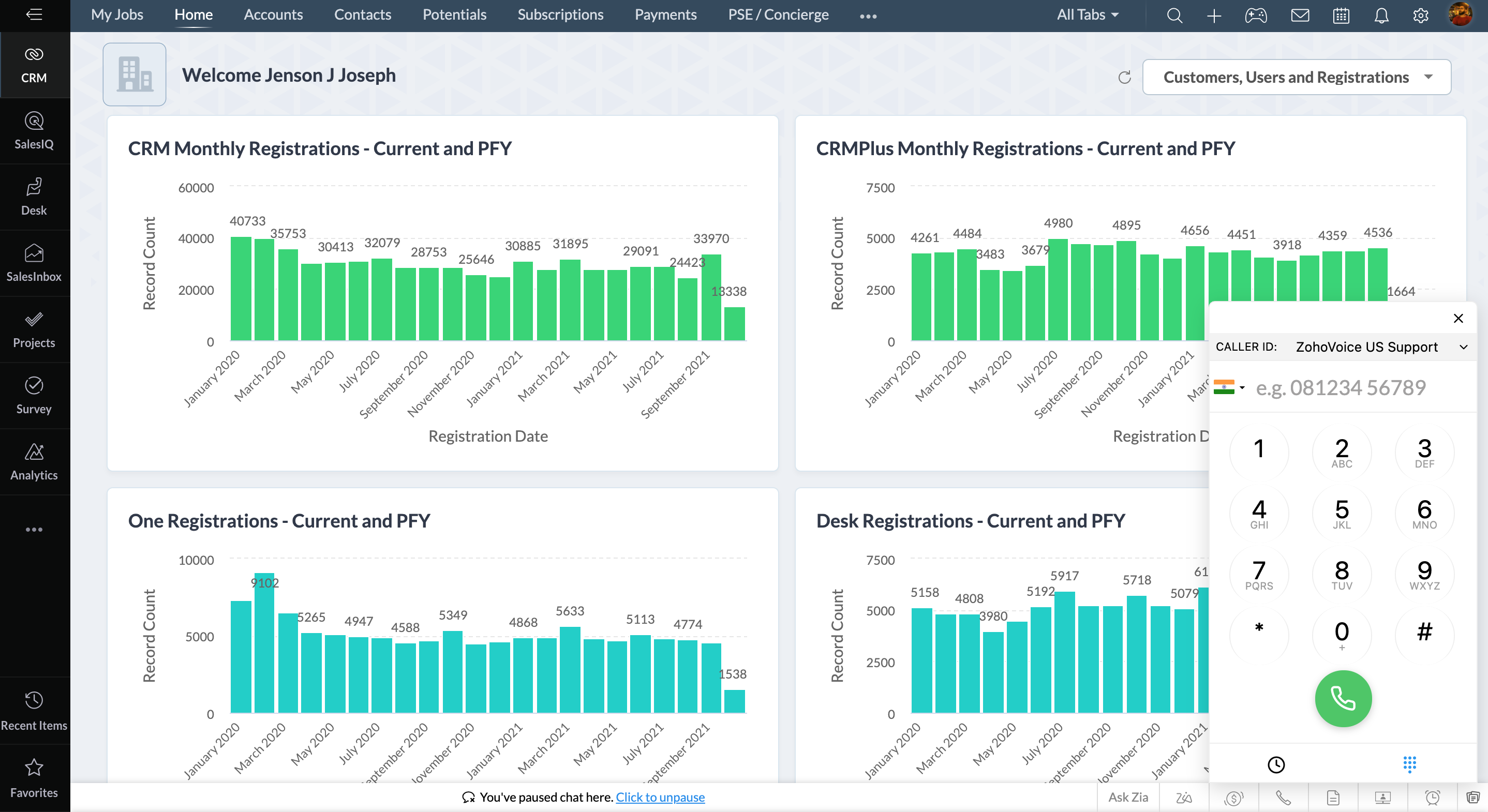Toggle the dialpad grid icon

click(x=1409, y=764)
